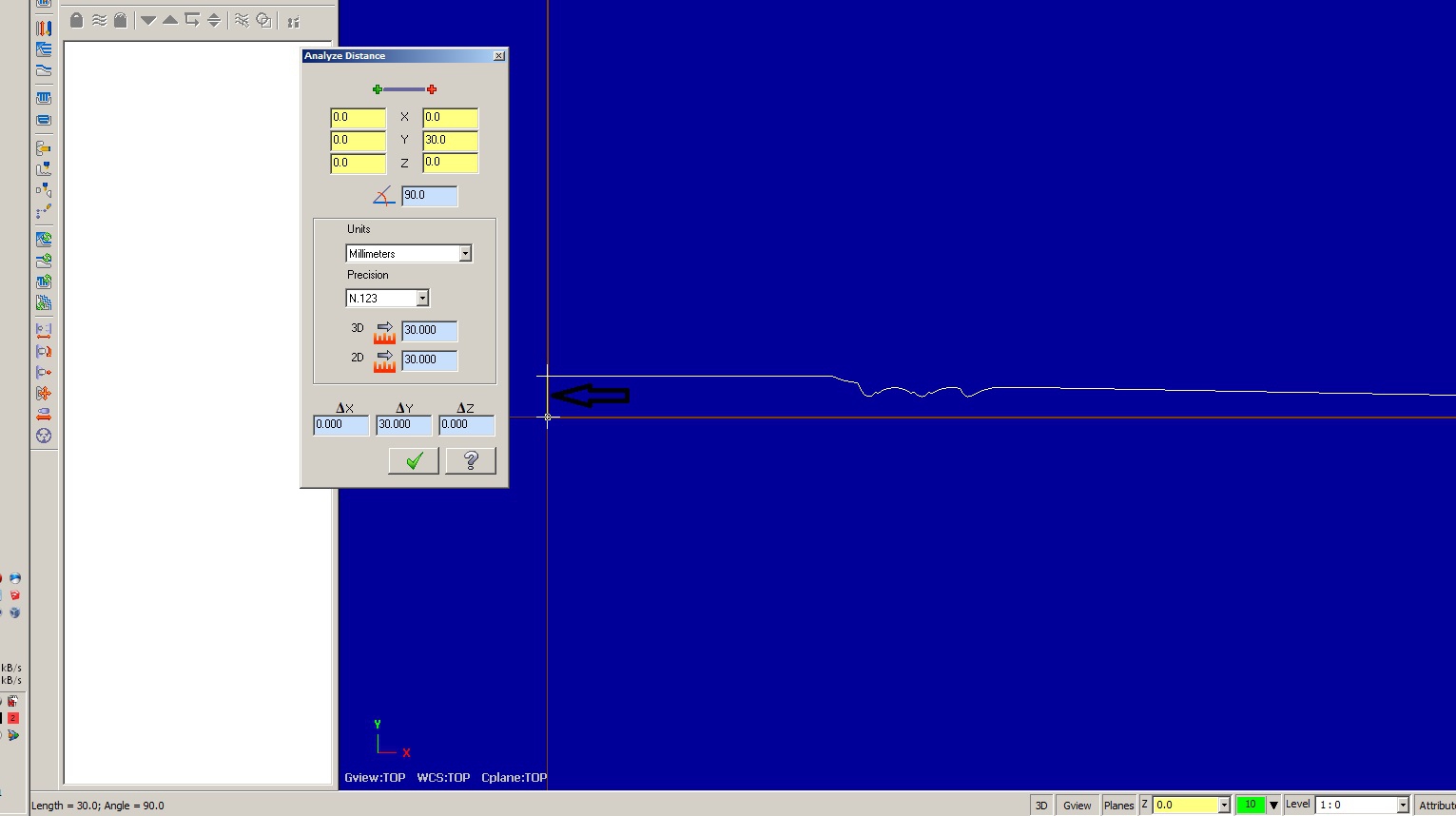Open the Gview menu in status bar
The image size is (1456, 816).
(1077, 806)
